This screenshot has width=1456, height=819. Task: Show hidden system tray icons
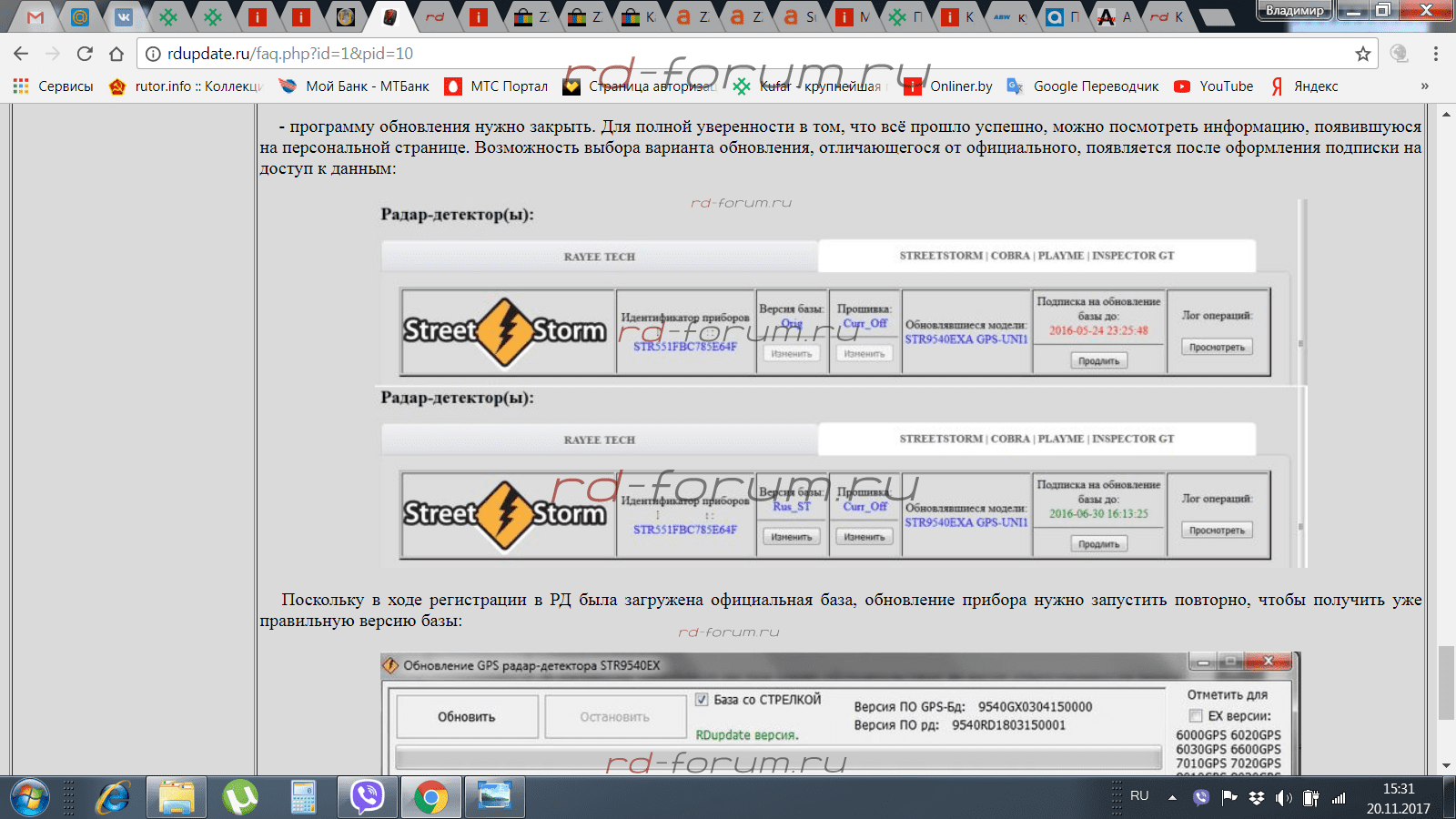click(1172, 798)
